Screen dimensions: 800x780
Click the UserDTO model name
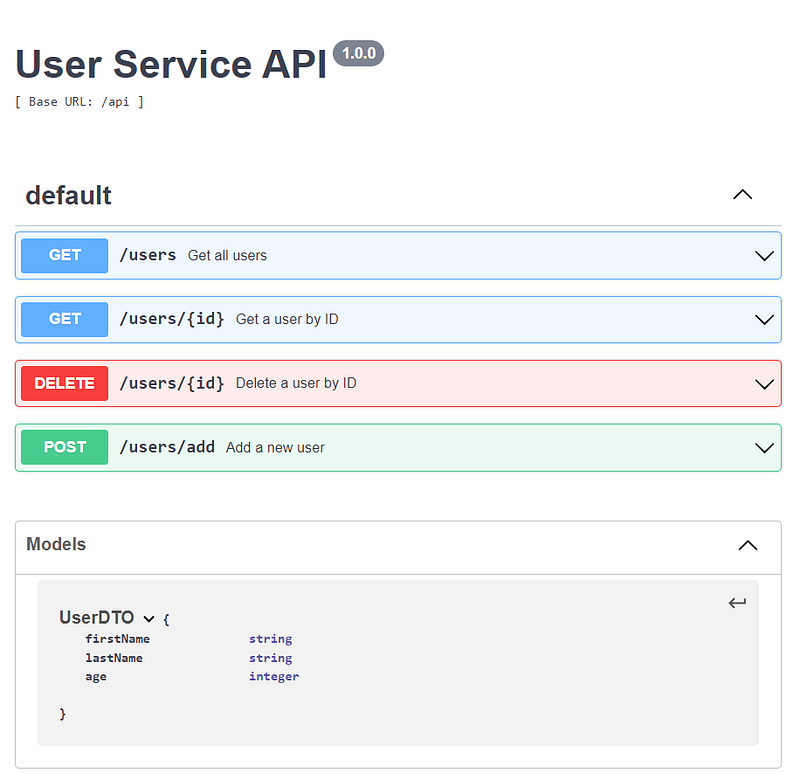(x=96, y=617)
